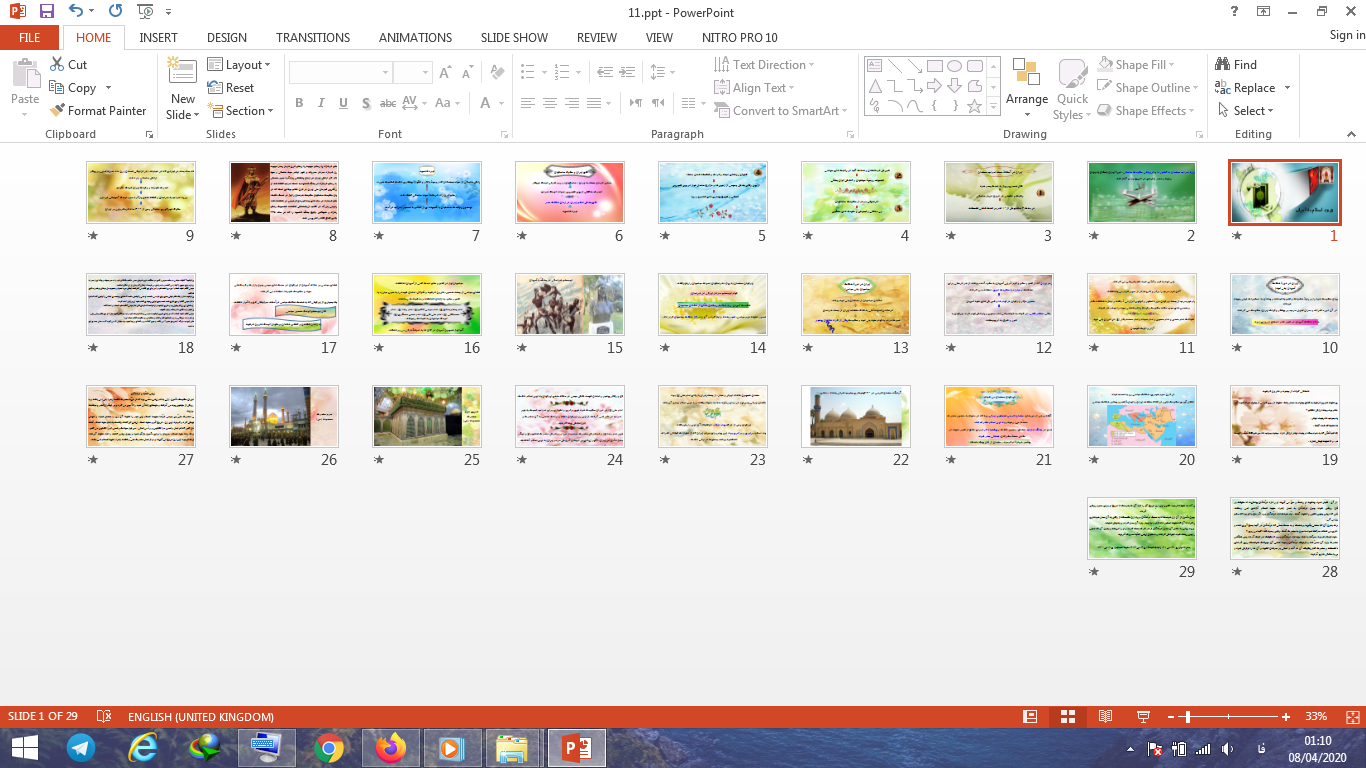Toggle Slide Sorter view button
This screenshot has width=1366, height=768.
click(x=1067, y=717)
